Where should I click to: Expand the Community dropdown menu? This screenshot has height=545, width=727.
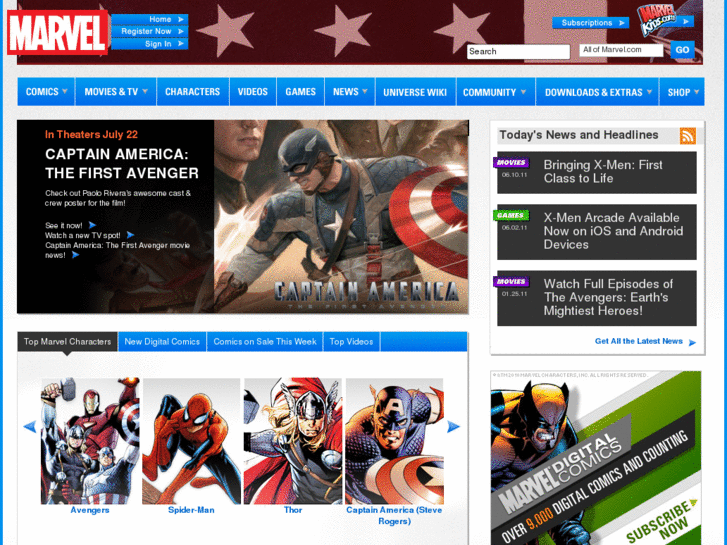pyautogui.click(x=496, y=92)
